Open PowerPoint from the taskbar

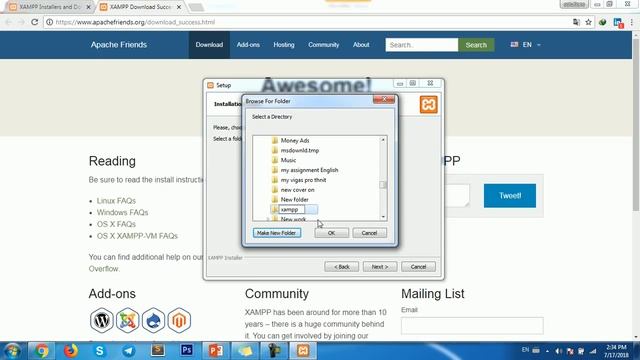pyautogui.click(x=216, y=351)
